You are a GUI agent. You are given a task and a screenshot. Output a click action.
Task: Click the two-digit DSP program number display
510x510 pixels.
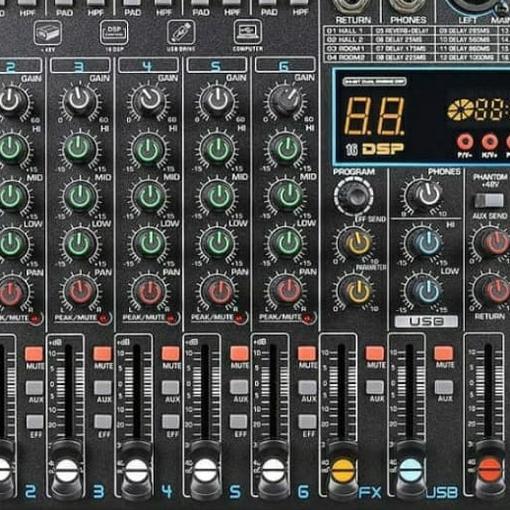374,116
